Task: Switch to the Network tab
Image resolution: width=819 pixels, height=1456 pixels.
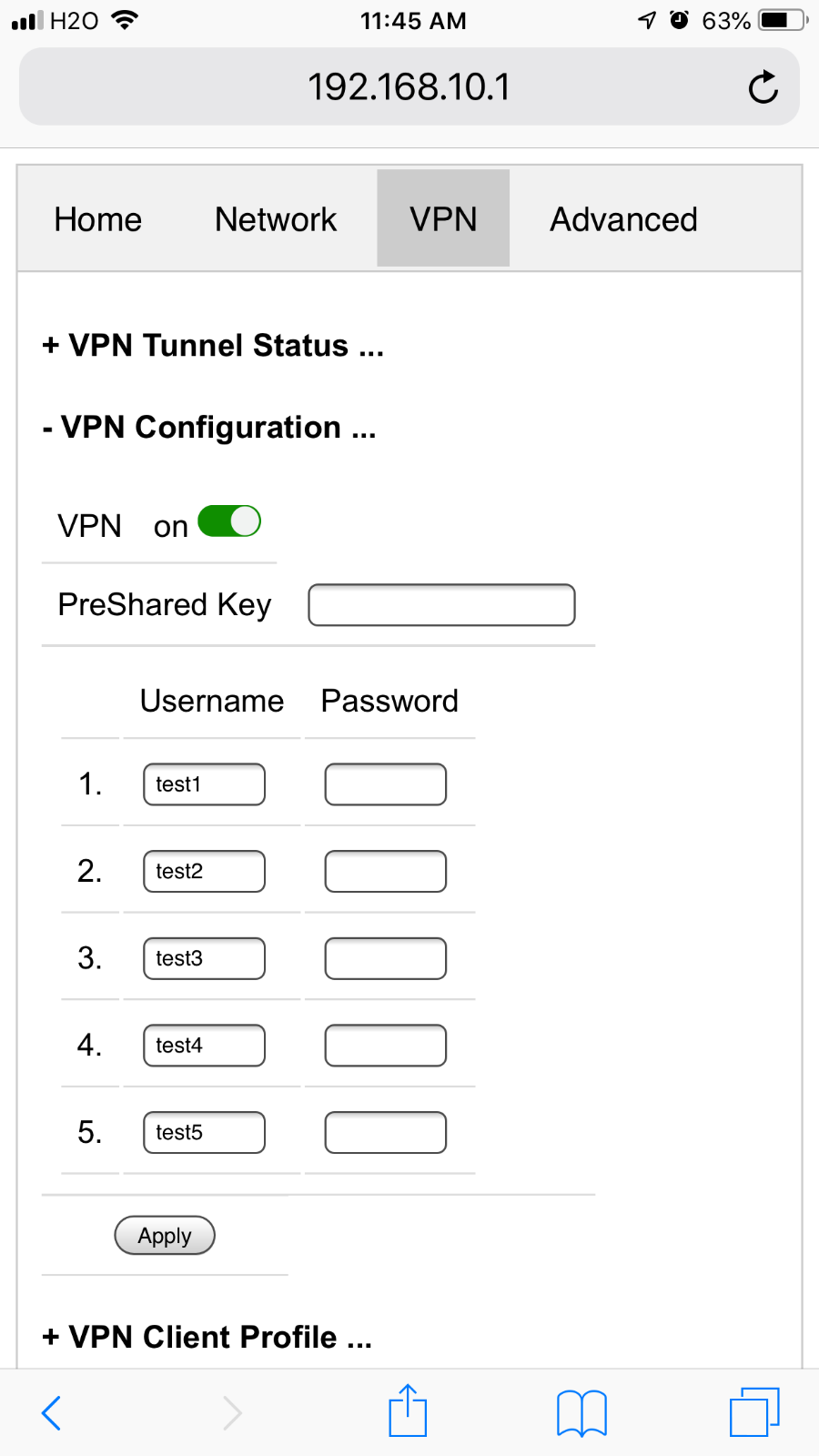Action: [276, 219]
